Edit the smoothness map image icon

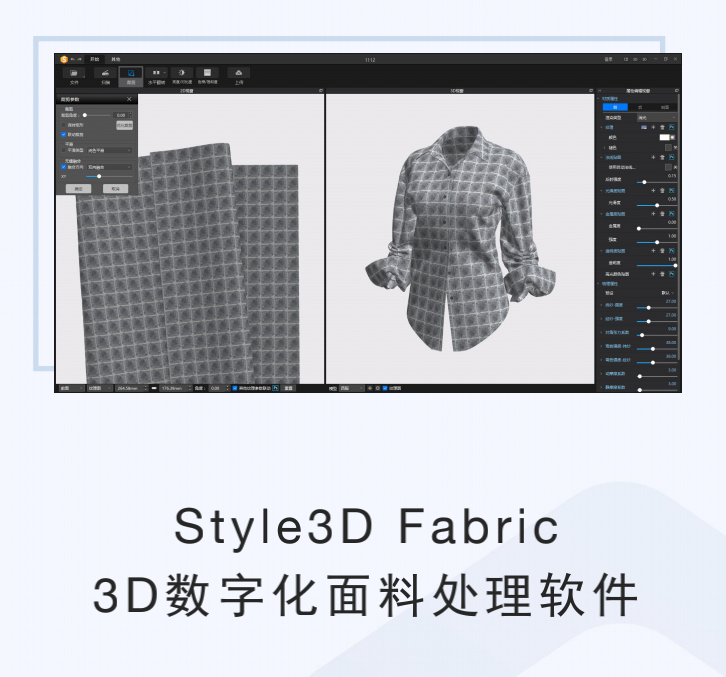click(671, 191)
